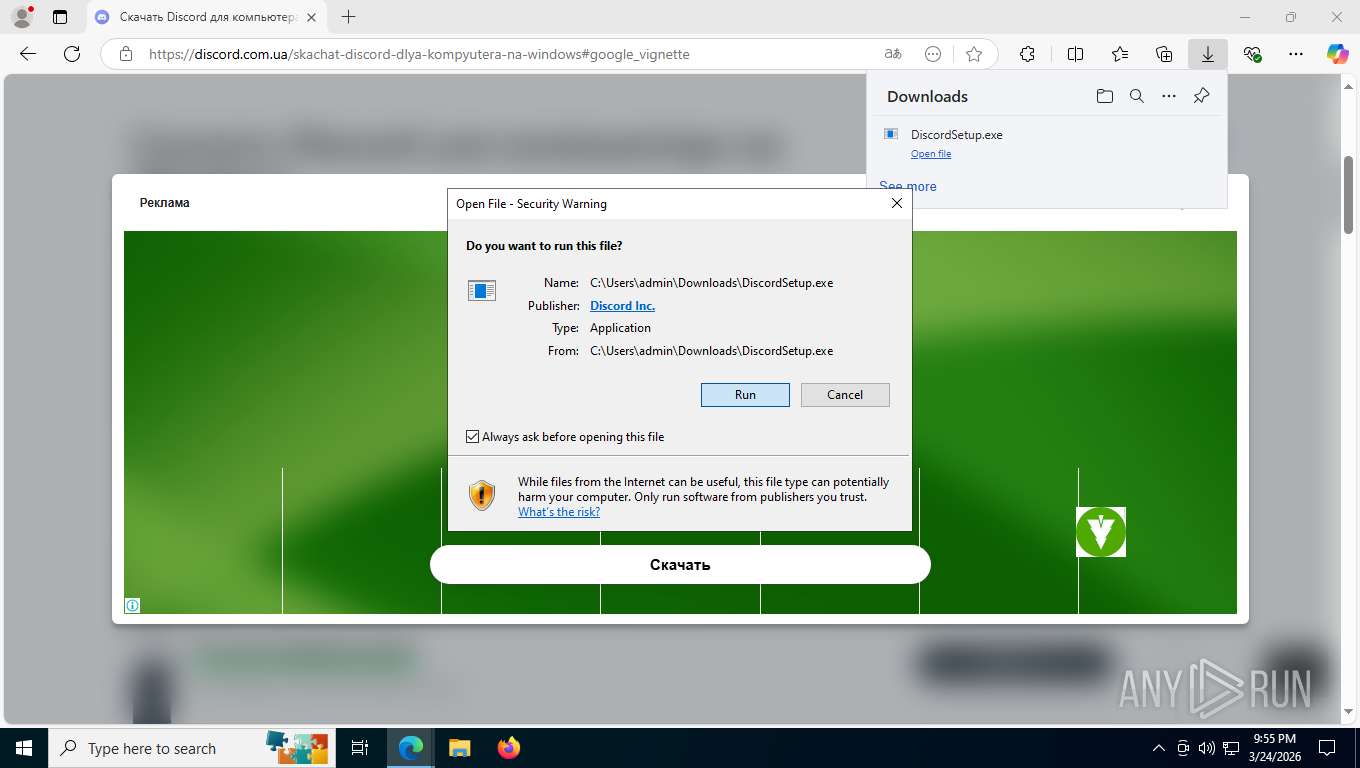Click See more in Downloads
This screenshot has width=1360, height=768.
coord(908,186)
